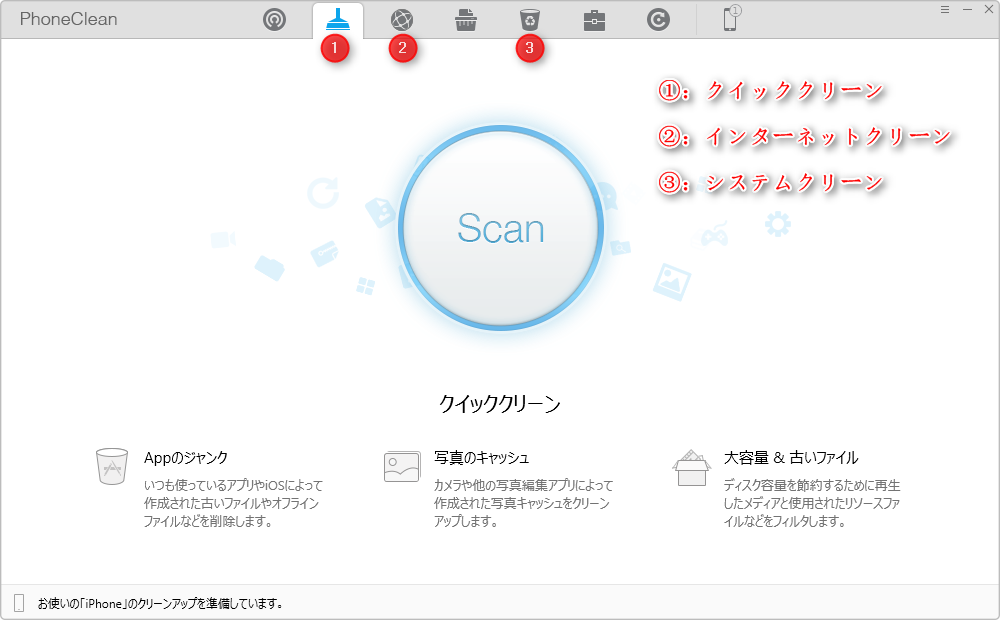1000x620 pixels.
Task: Click the iPhone cleanup preparing status text
Action: [x=160, y=603]
